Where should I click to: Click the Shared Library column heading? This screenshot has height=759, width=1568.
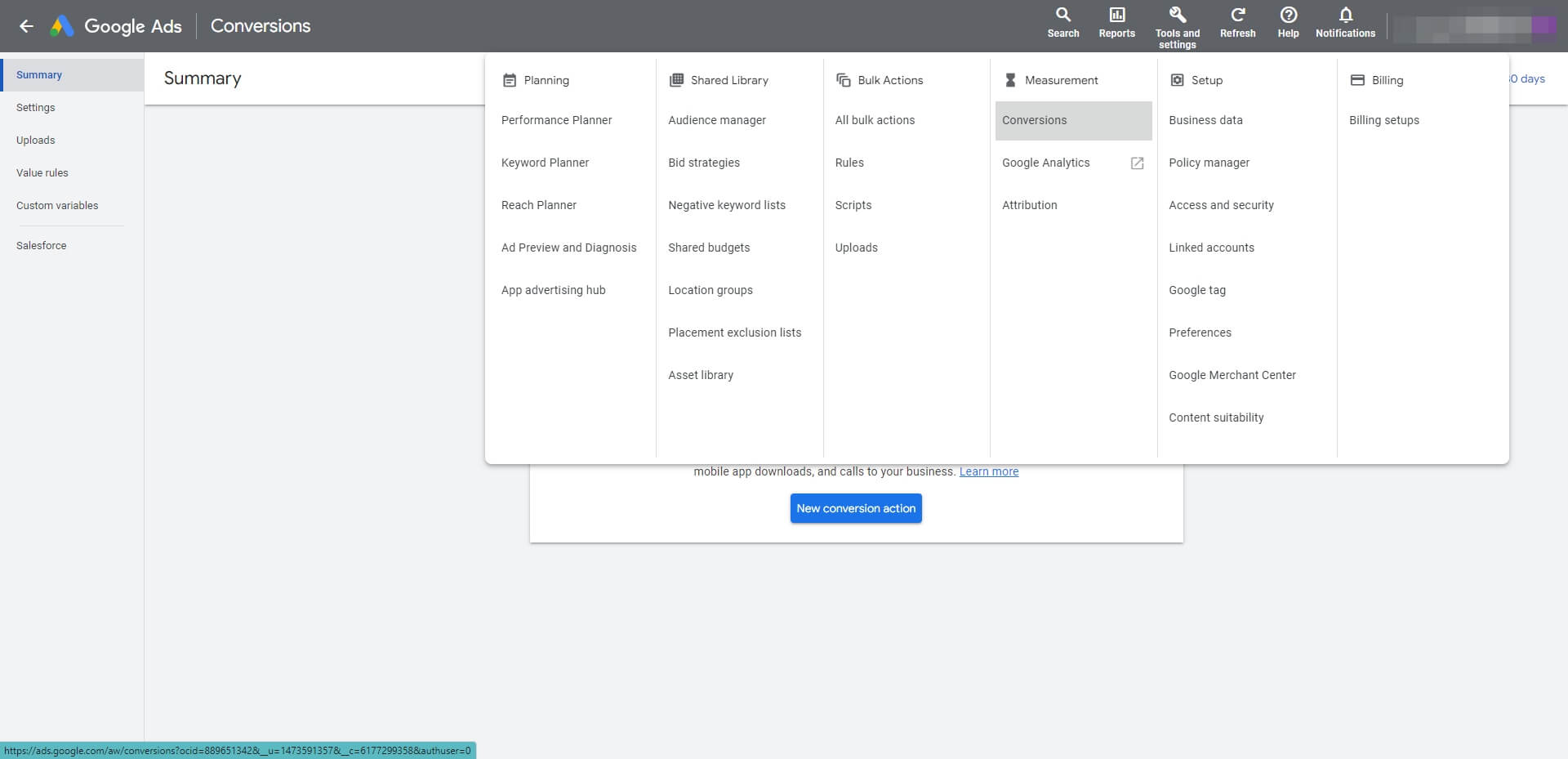tap(729, 80)
